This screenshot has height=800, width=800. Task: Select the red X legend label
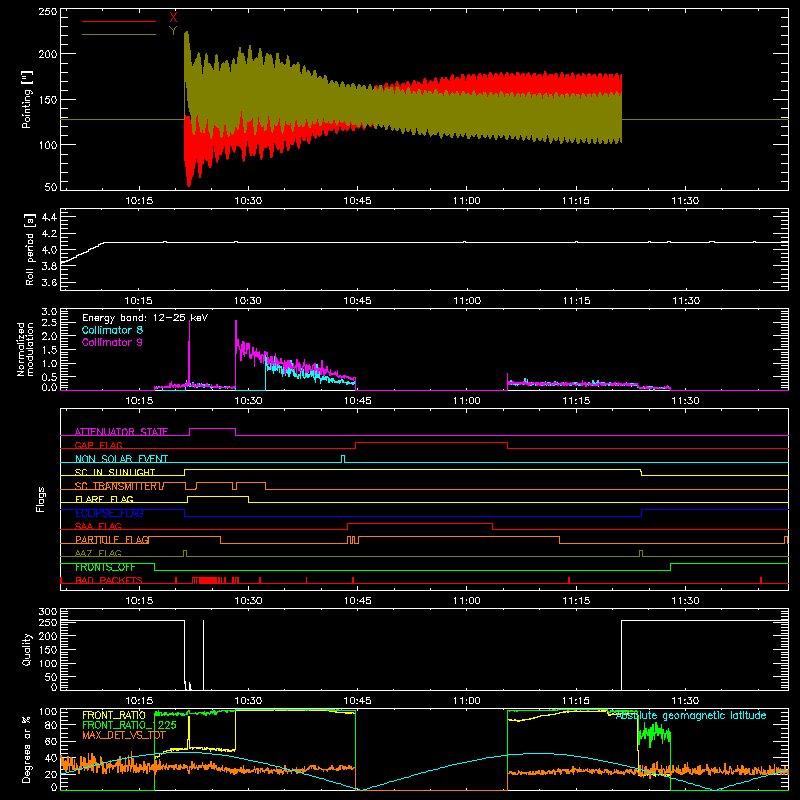point(173,18)
